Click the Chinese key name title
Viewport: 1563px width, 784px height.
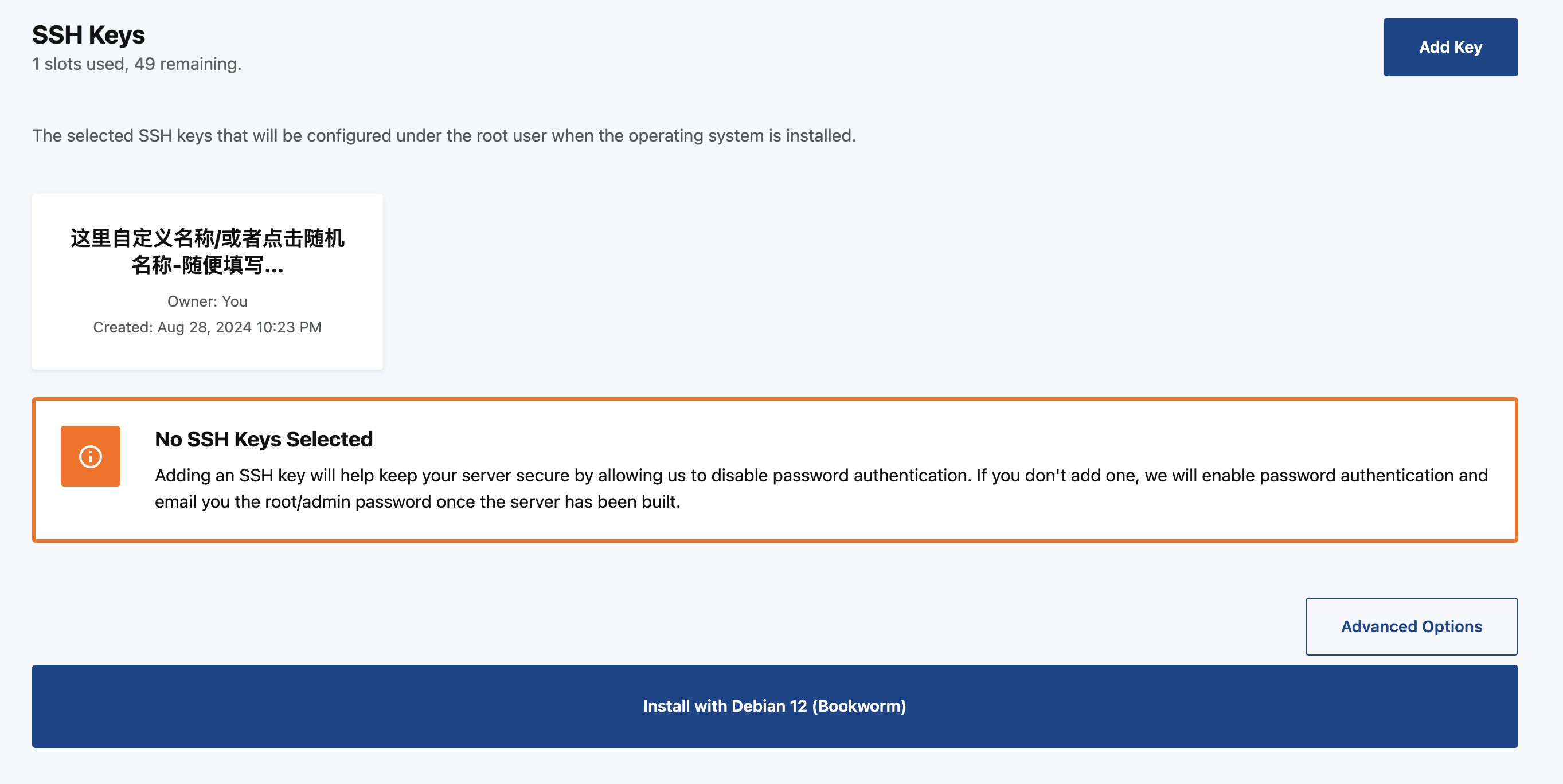[207, 238]
